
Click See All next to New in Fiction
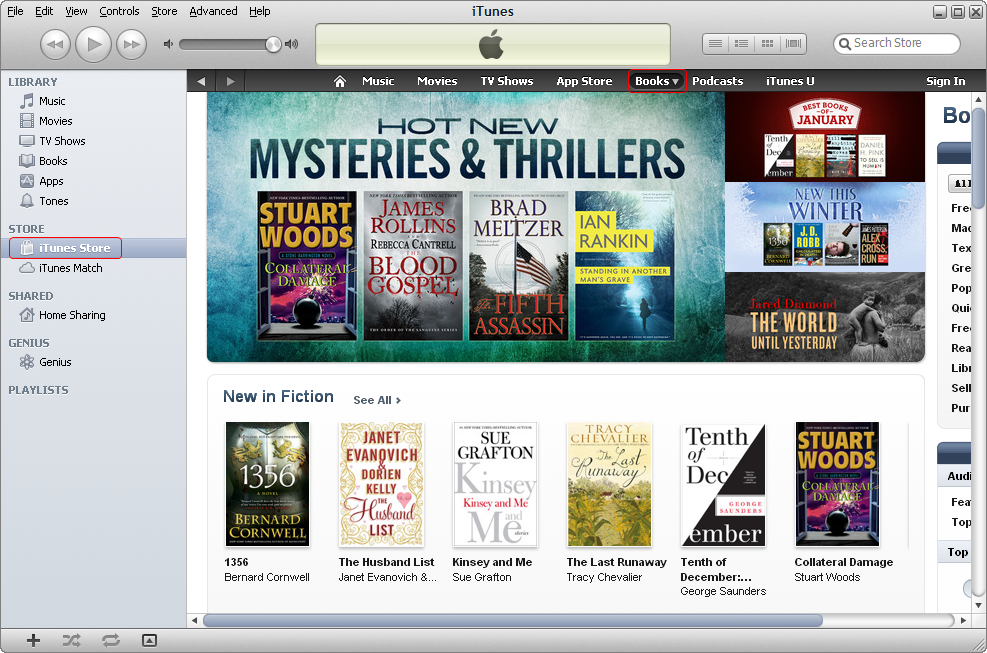coord(377,400)
